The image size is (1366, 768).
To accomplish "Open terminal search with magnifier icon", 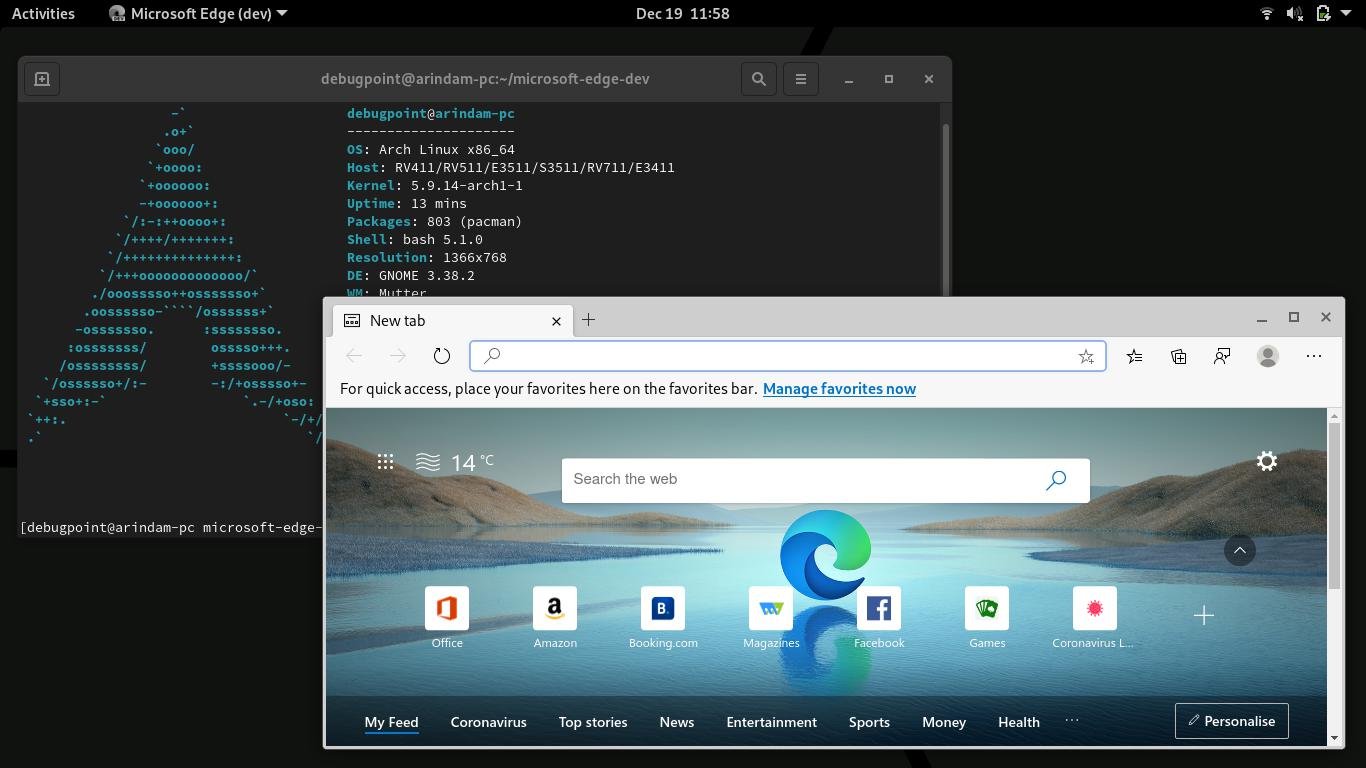I will 758,78.
